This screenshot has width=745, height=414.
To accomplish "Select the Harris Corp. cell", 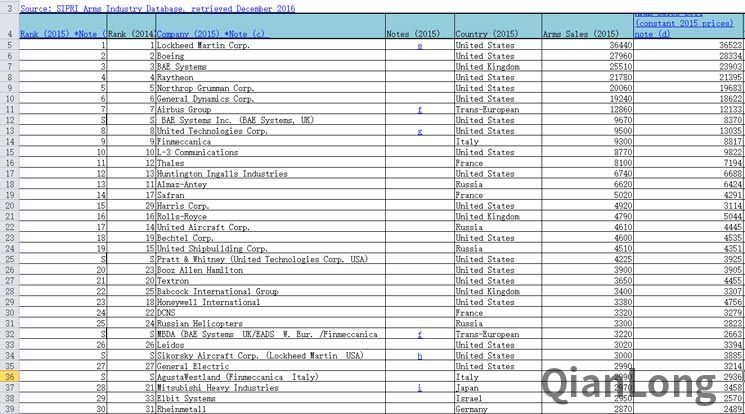I will point(270,206).
